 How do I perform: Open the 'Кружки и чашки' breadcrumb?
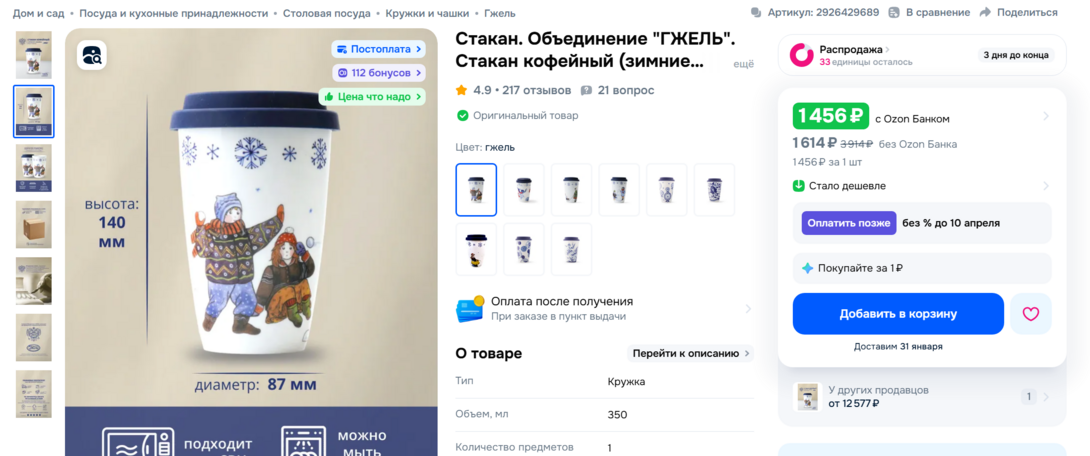click(427, 13)
